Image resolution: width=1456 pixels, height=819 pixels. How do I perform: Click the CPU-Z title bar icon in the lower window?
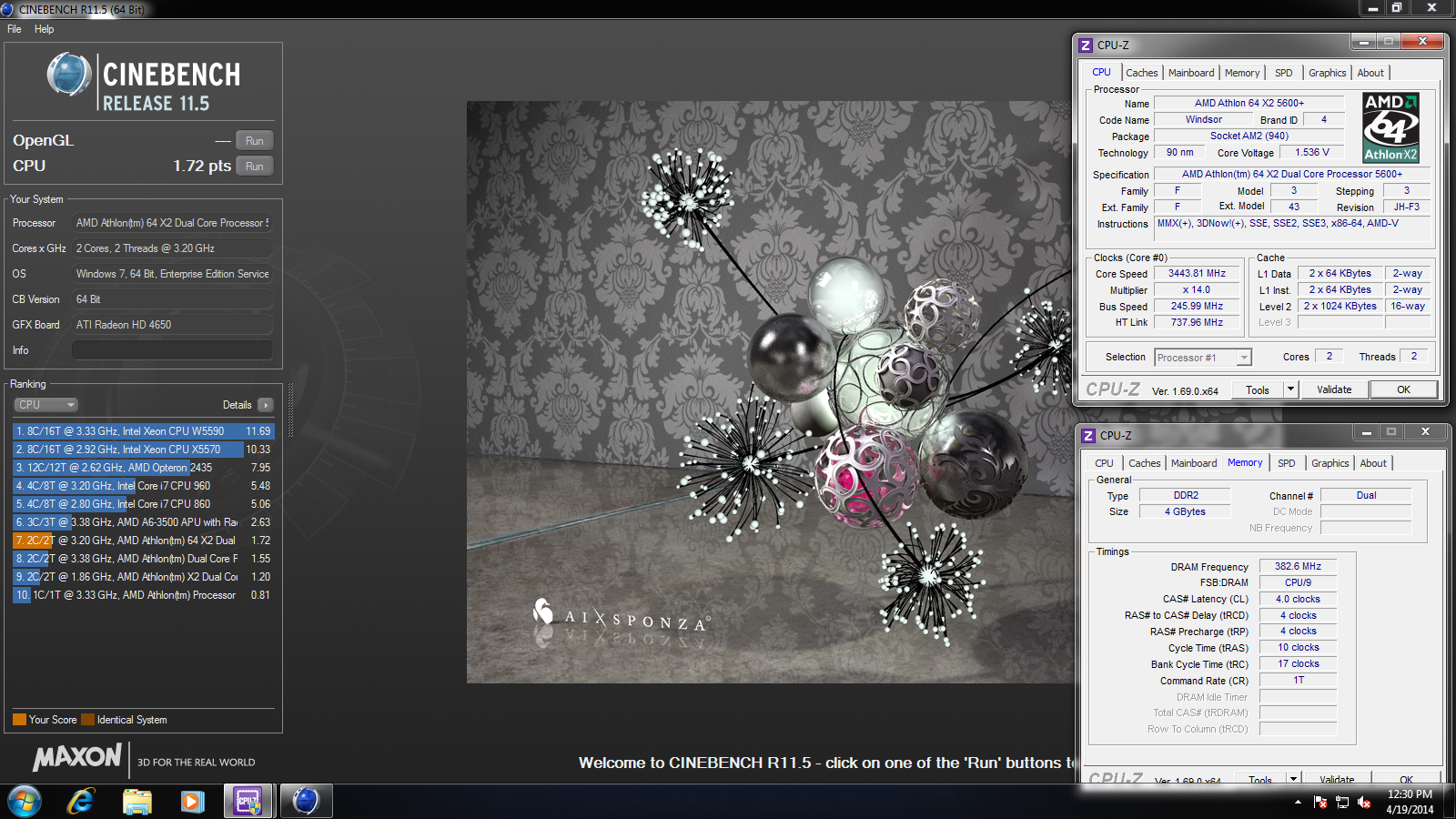coord(1088,436)
